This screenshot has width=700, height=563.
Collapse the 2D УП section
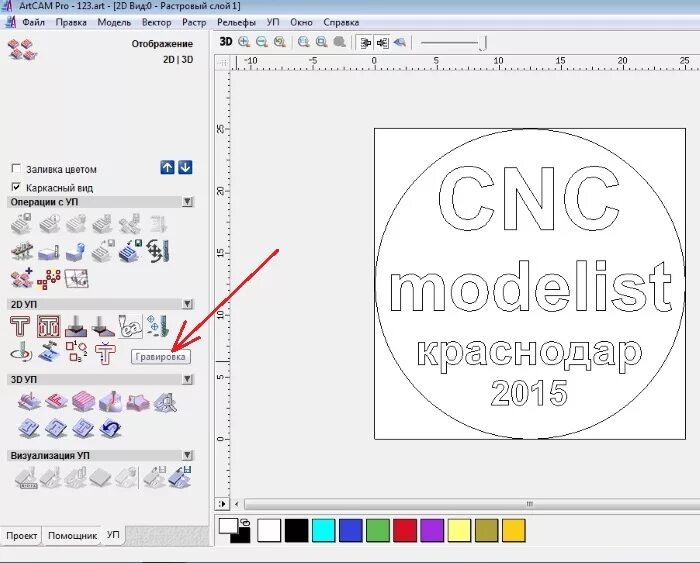188,304
